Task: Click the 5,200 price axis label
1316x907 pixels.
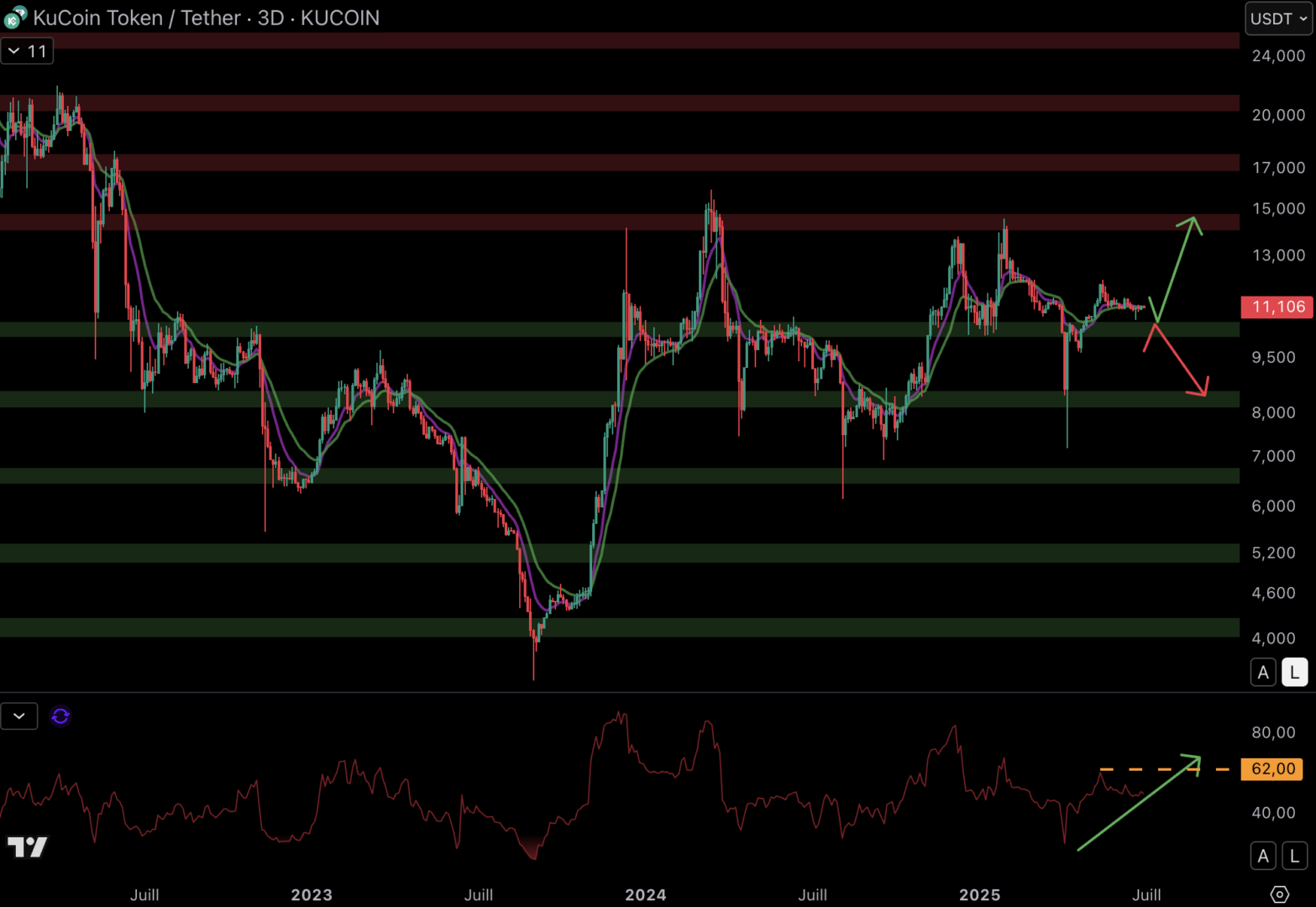Action: click(1273, 553)
